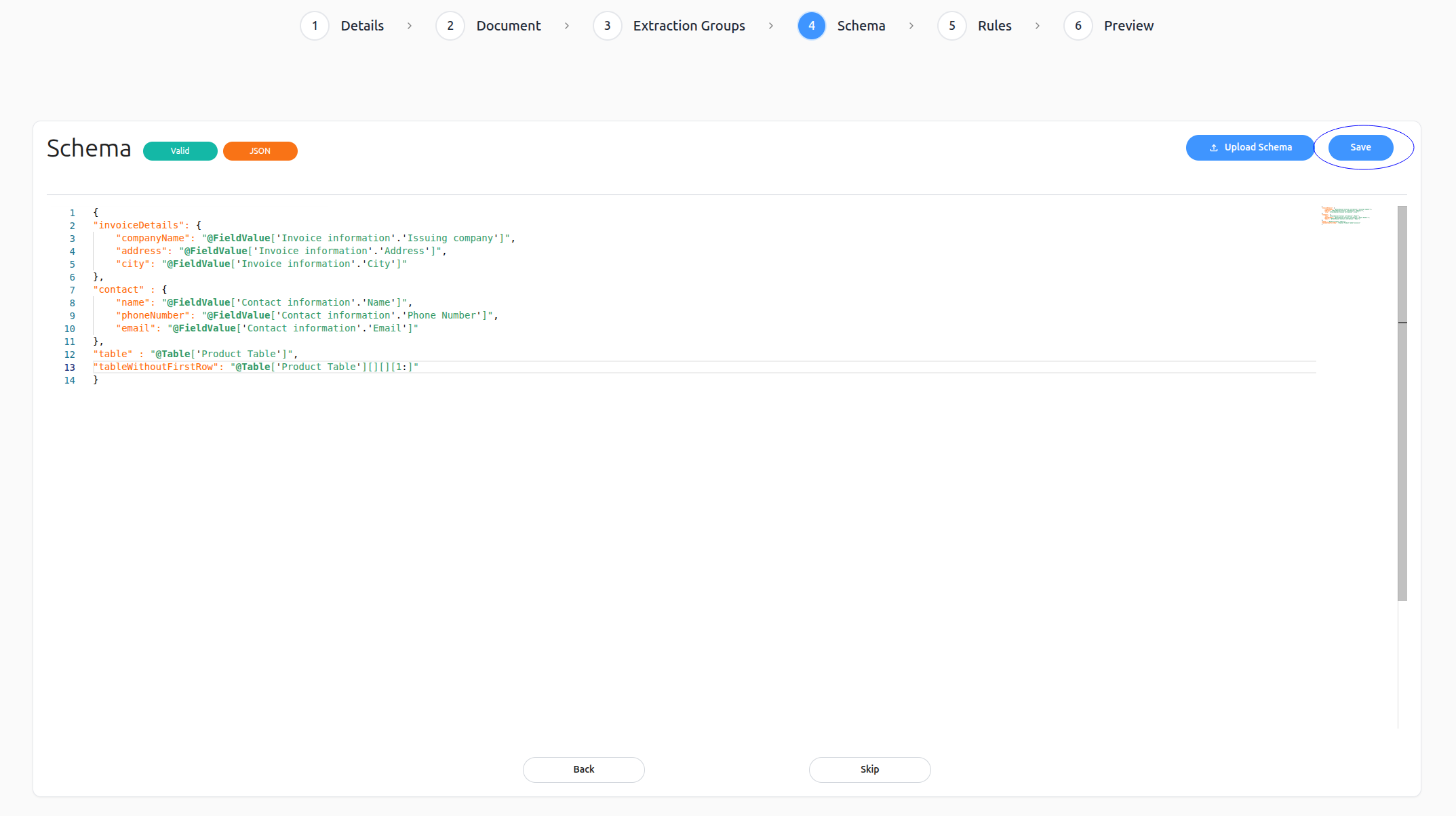The width and height of the screenshot is (1456, 816).
Task: Click the code minimap thumbnail
Action: (x=1345, y=216)
